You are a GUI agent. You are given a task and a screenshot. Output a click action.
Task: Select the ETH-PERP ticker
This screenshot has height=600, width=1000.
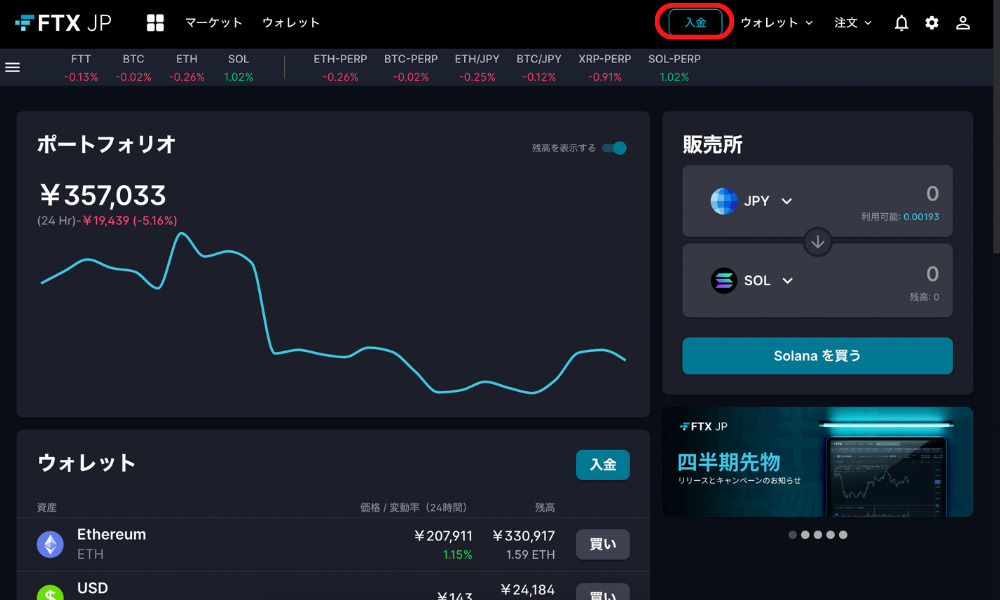341,68
